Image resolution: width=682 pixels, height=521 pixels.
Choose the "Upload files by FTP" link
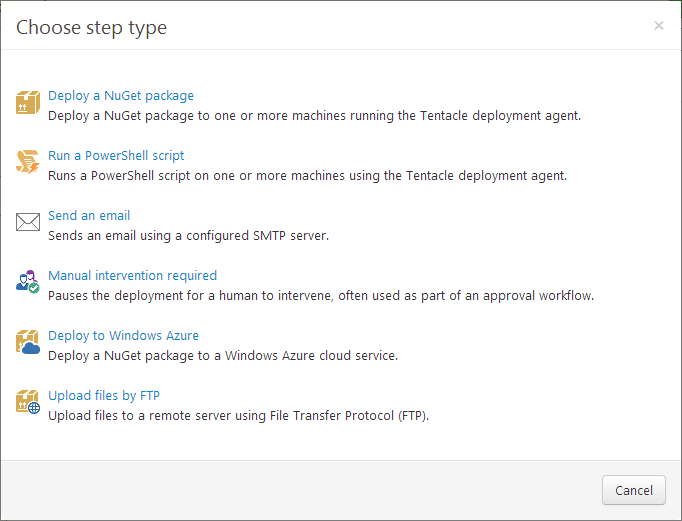tap(104, 396)
